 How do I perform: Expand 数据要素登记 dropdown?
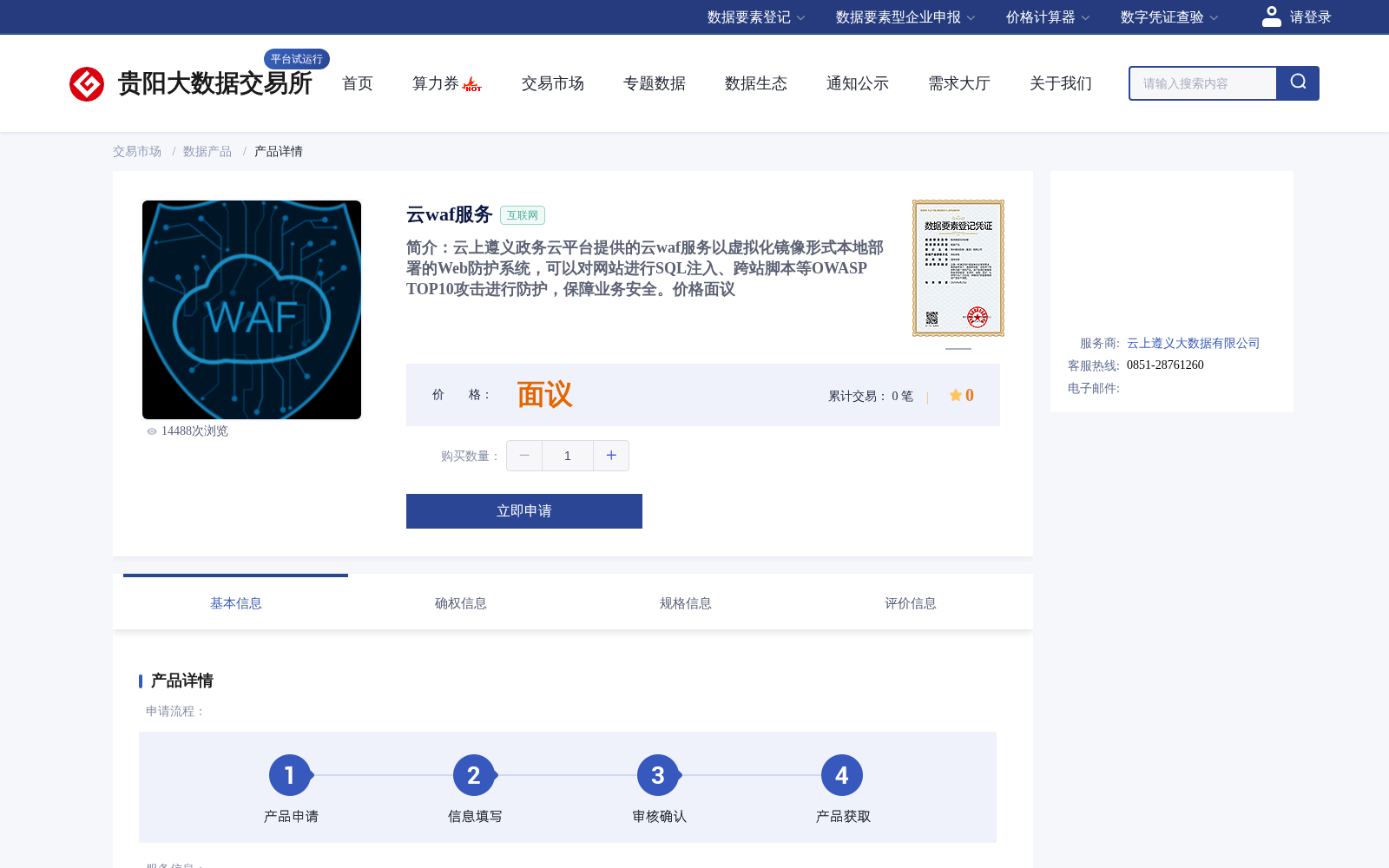(x=756, y=17)
